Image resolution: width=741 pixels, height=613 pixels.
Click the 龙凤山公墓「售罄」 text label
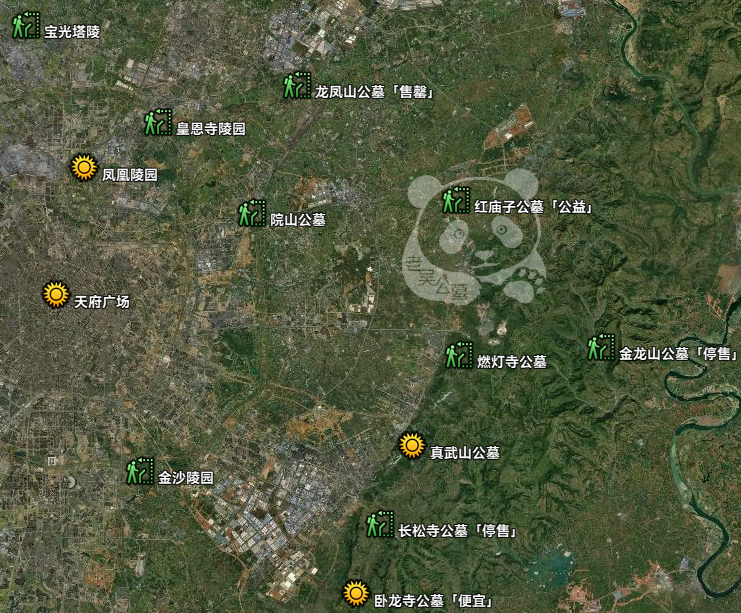379,92
